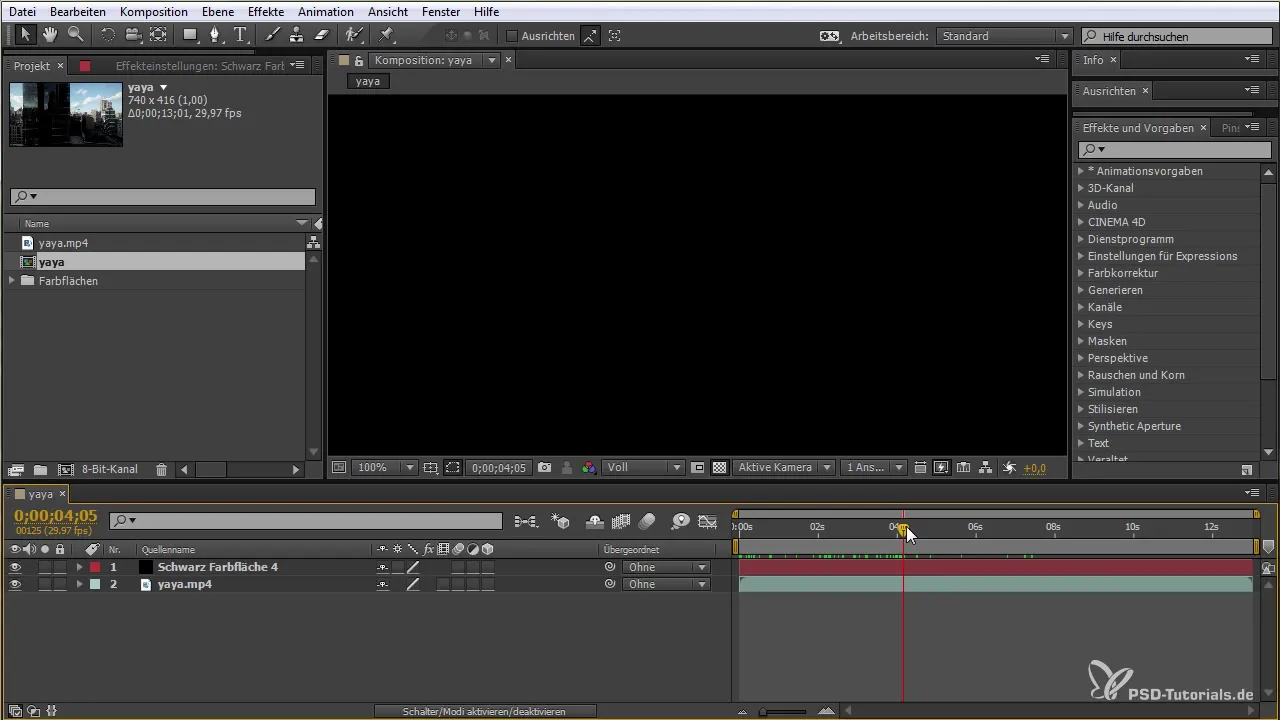Image resolution: width=1280 pixels, height=720 pixels.
Task: Click reset exposure icon in viewer
Action: click(1009, 467)
